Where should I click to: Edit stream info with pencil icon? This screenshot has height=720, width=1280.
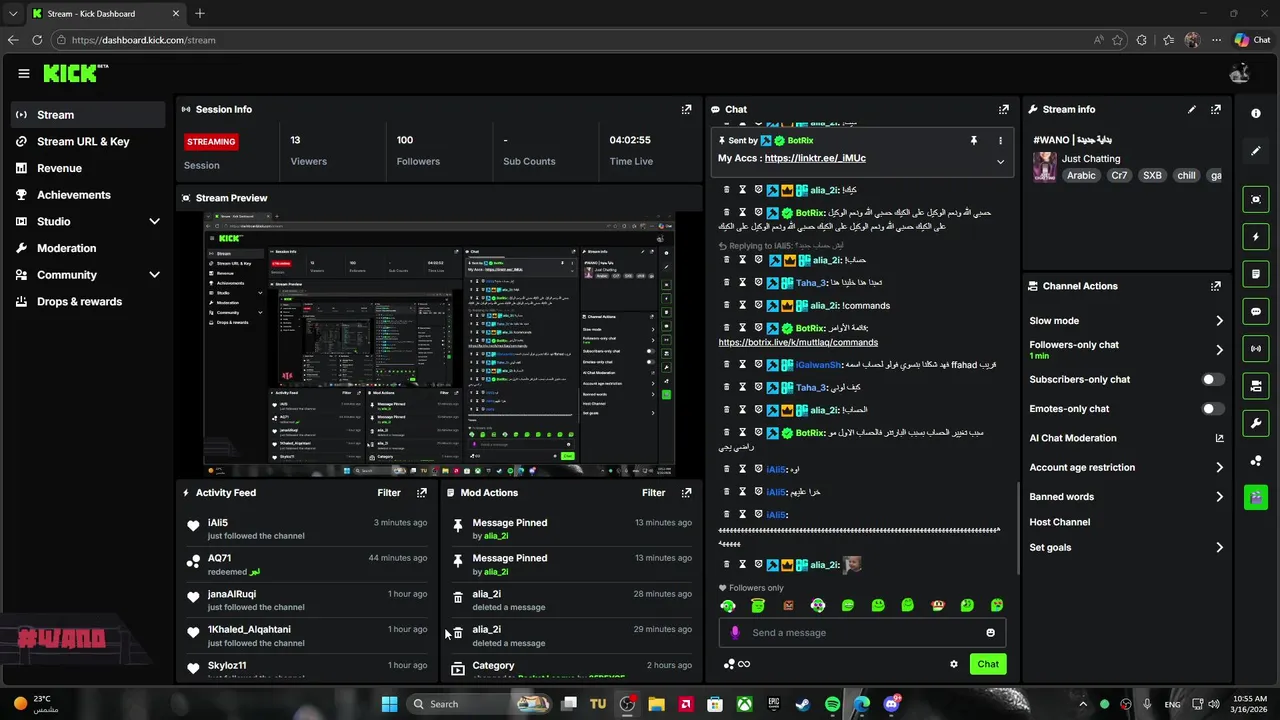(1191, 109)
